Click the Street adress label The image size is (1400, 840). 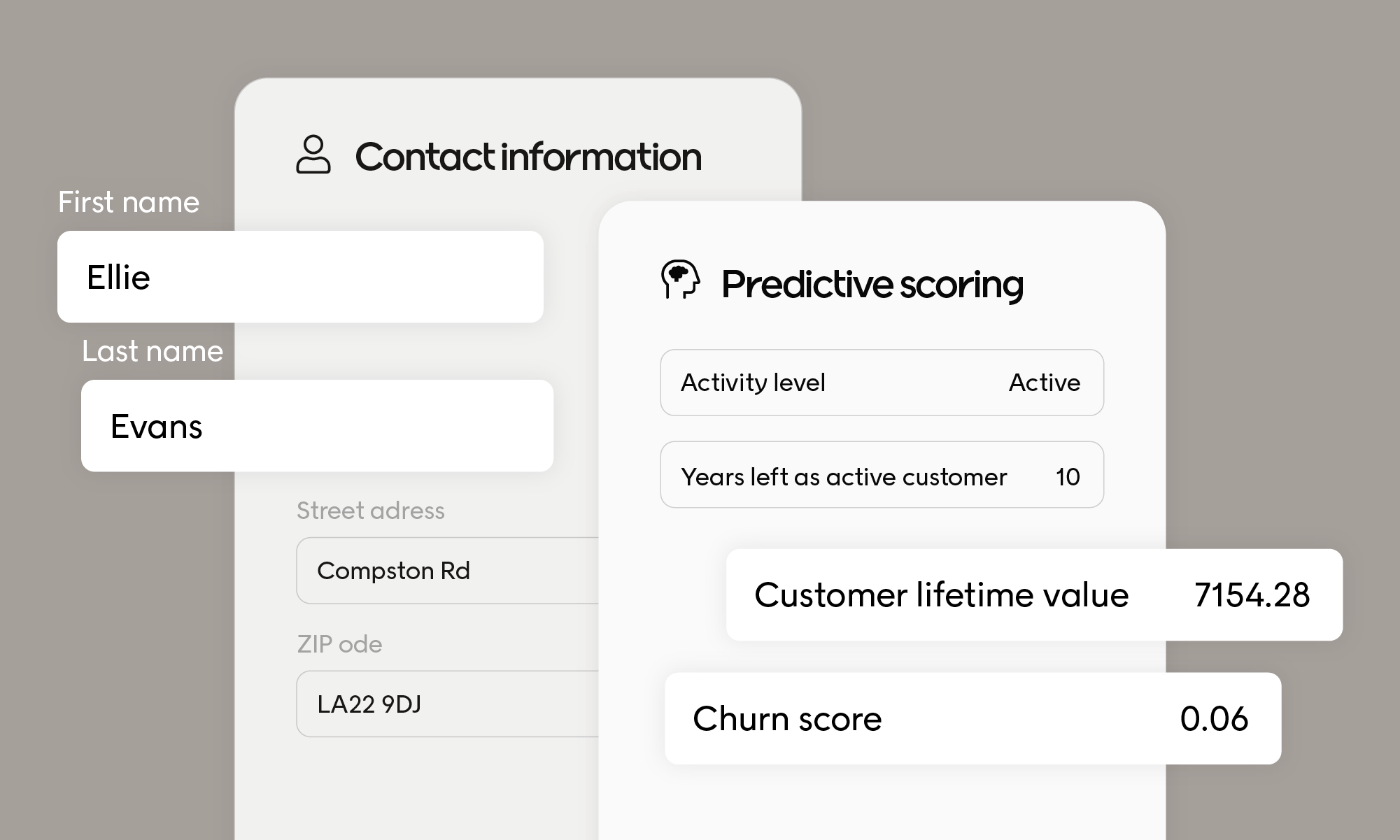click(x=370, y=511)
